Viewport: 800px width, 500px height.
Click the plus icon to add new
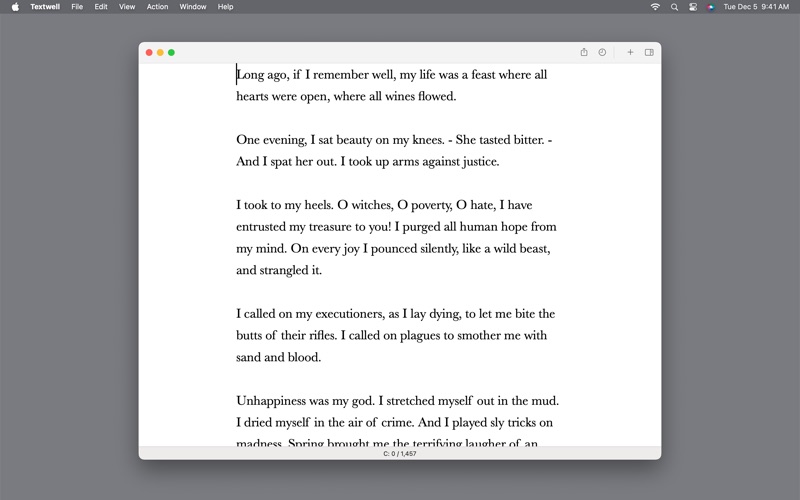pos(630,52)
